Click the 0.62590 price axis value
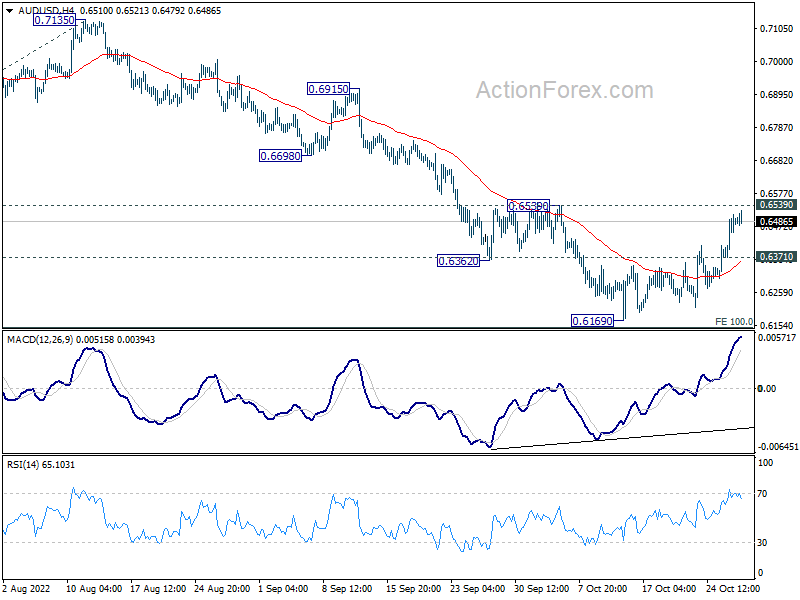Screen dimensions: 800x600 point(777,292)
